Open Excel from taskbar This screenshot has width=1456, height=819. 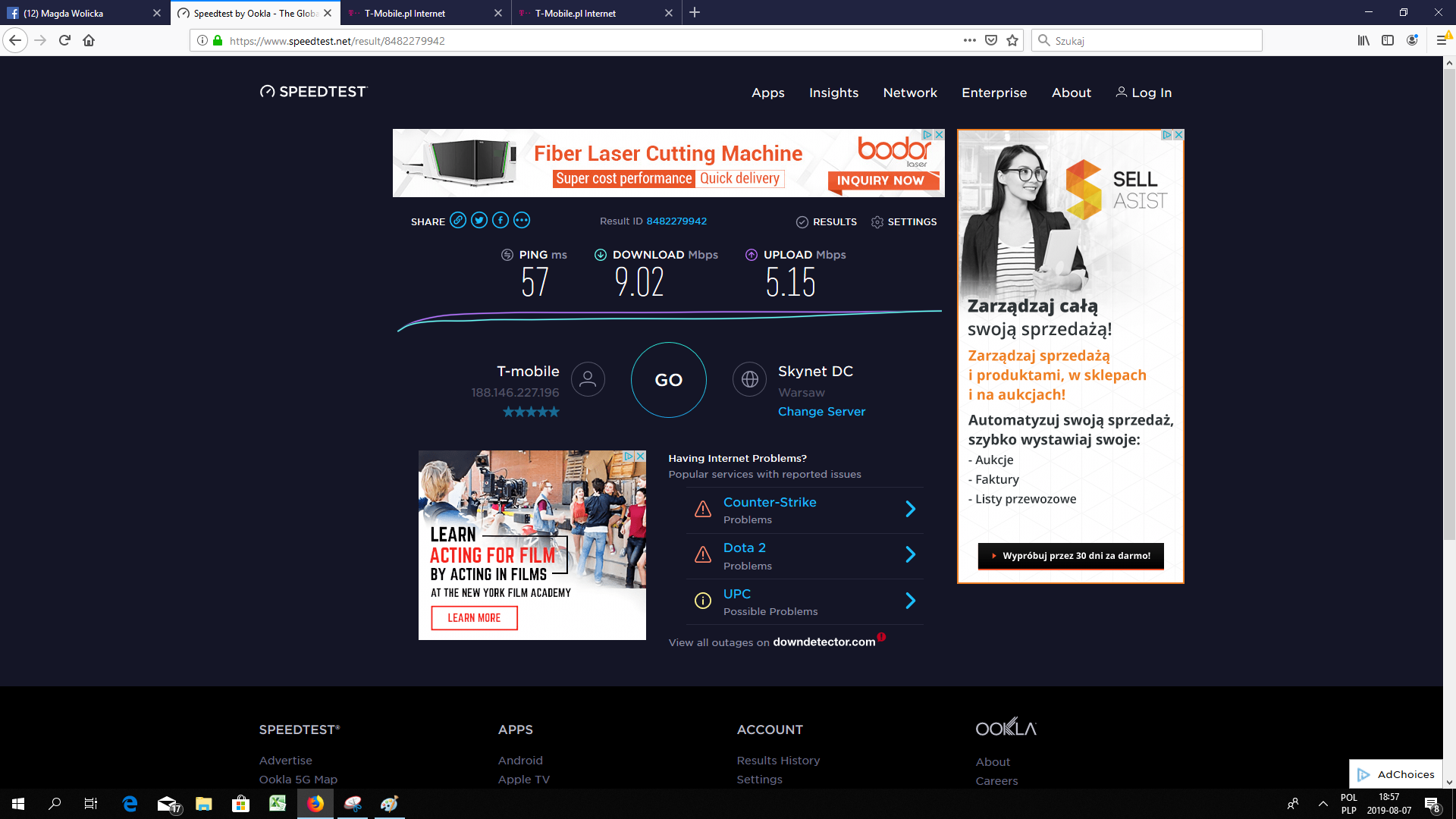(278, 804)
